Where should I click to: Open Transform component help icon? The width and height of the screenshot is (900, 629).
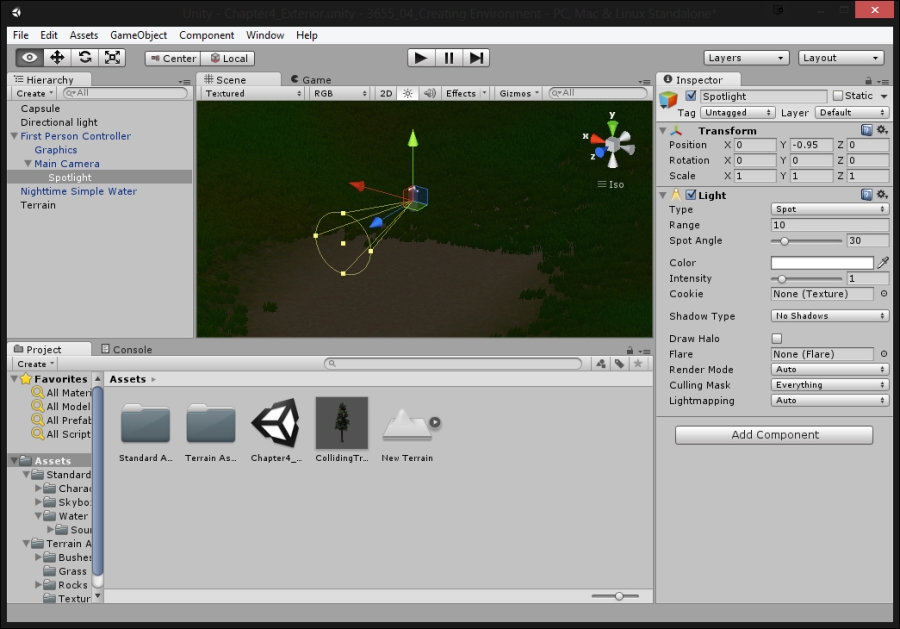[867, 130]
